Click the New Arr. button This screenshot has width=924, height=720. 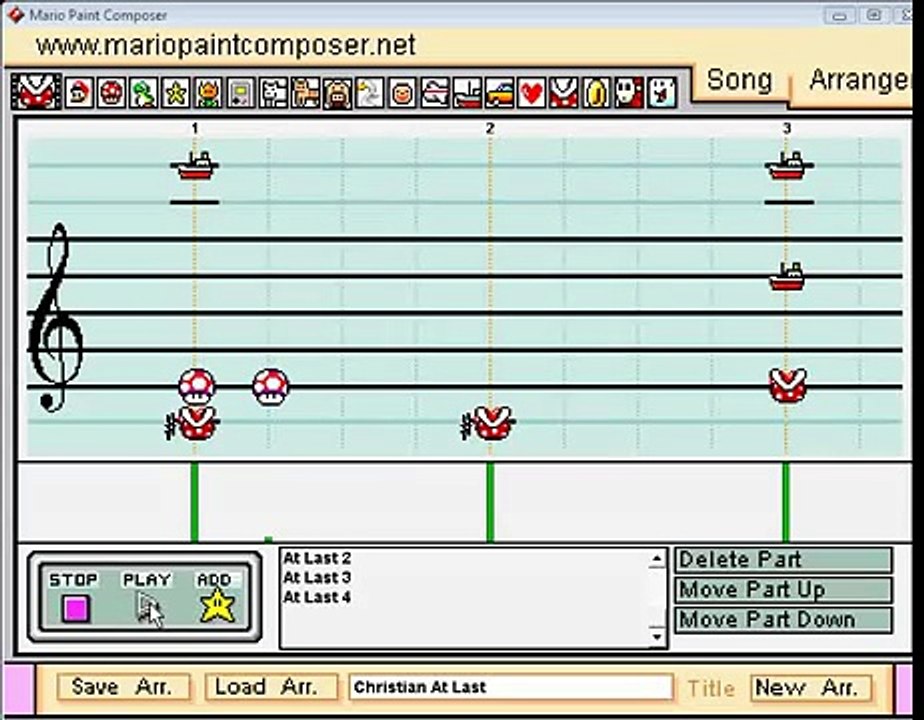click(811, 688)
